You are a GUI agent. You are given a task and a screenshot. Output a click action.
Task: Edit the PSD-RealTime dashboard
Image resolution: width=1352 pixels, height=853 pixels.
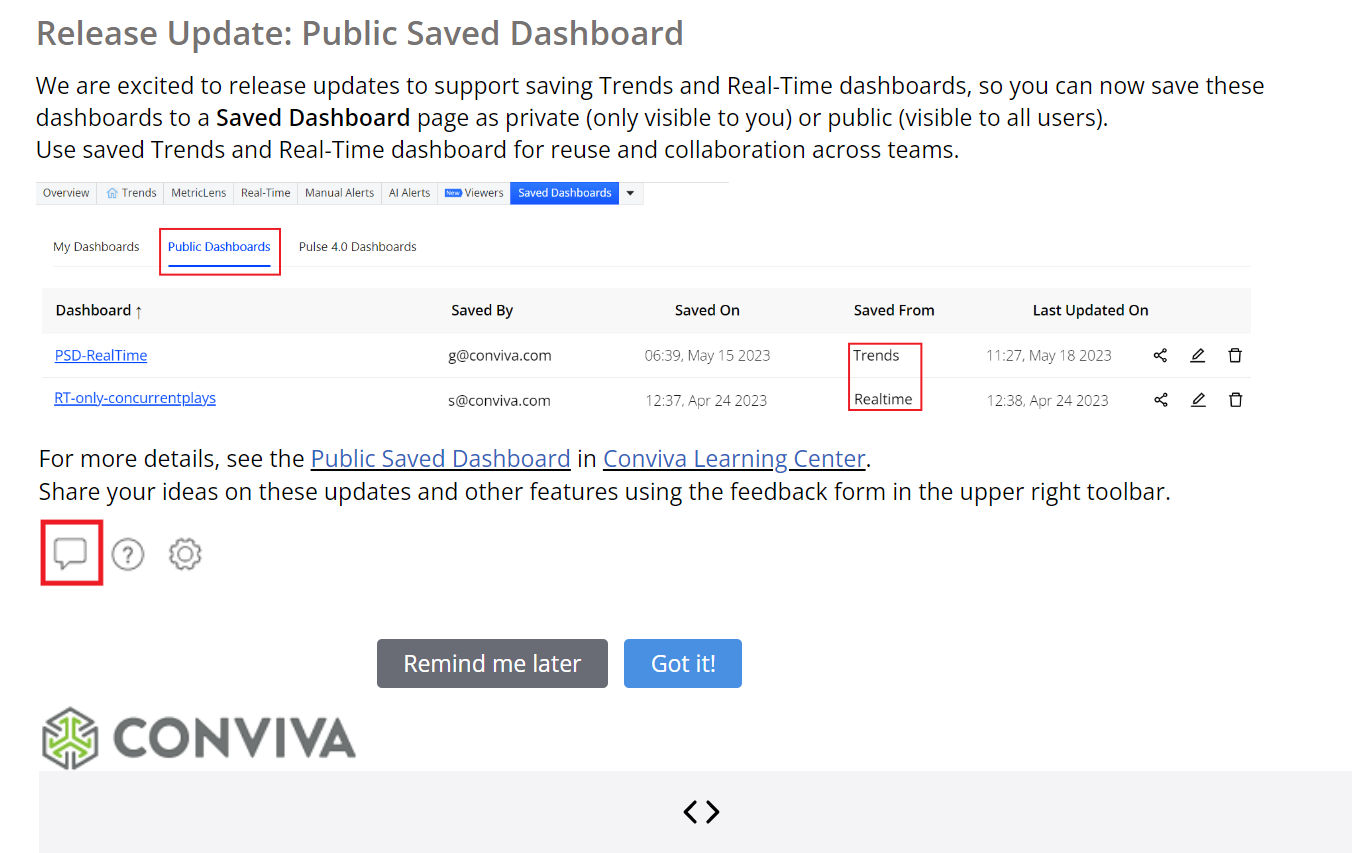(x=1198, y=356)
